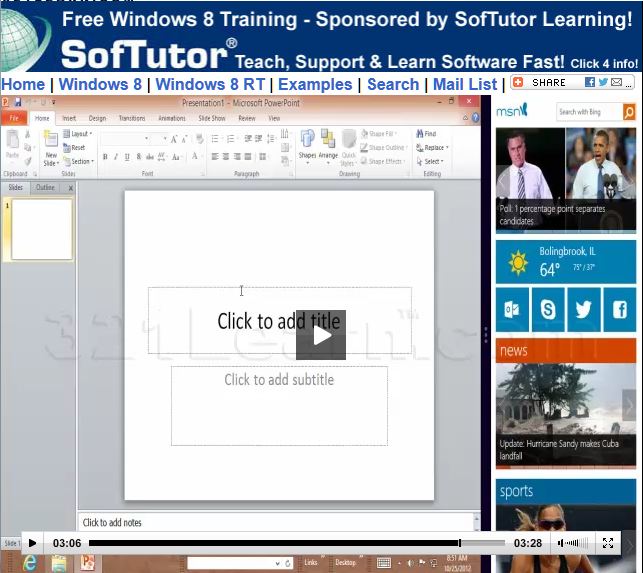The width and height of the screenshot is (643, 573).
Task: Open the Shapes gallery
Action: (307, 146)
